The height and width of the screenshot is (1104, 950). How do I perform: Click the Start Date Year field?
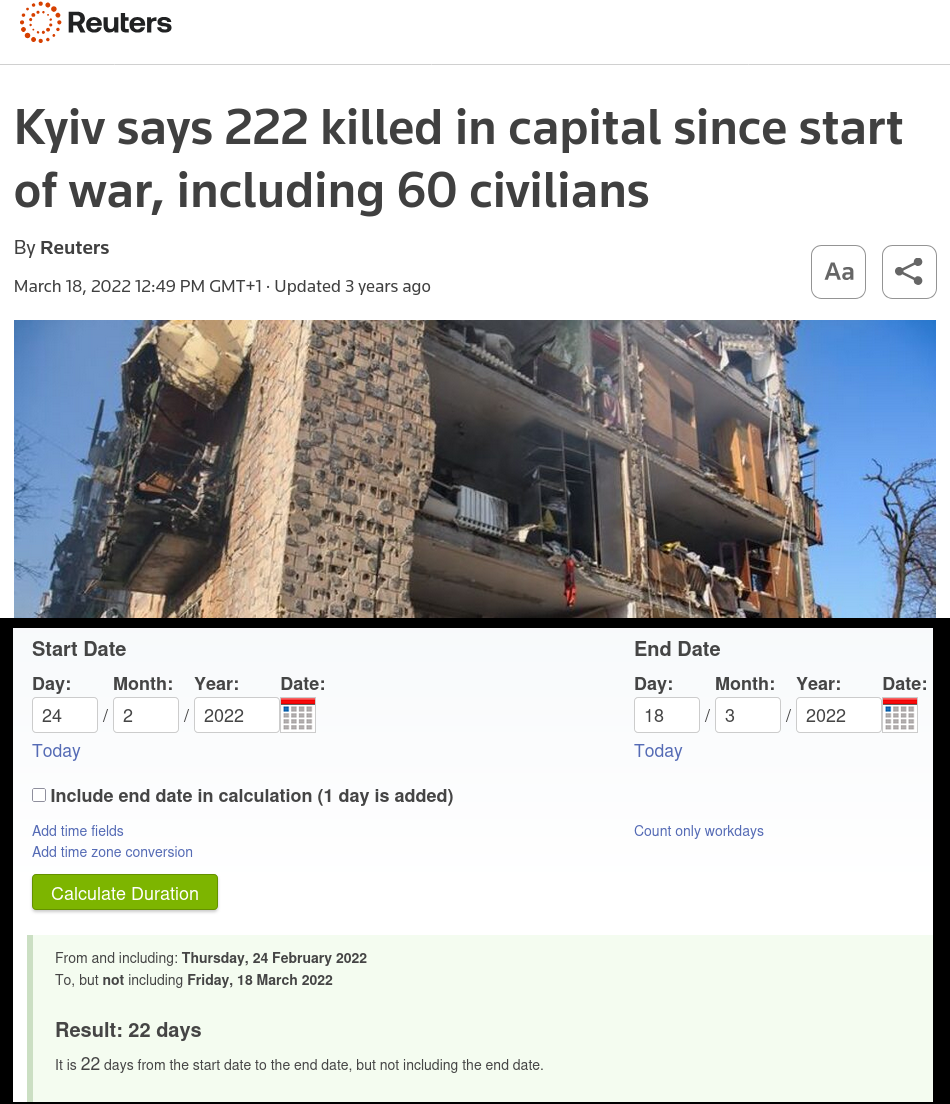point(237,715)
